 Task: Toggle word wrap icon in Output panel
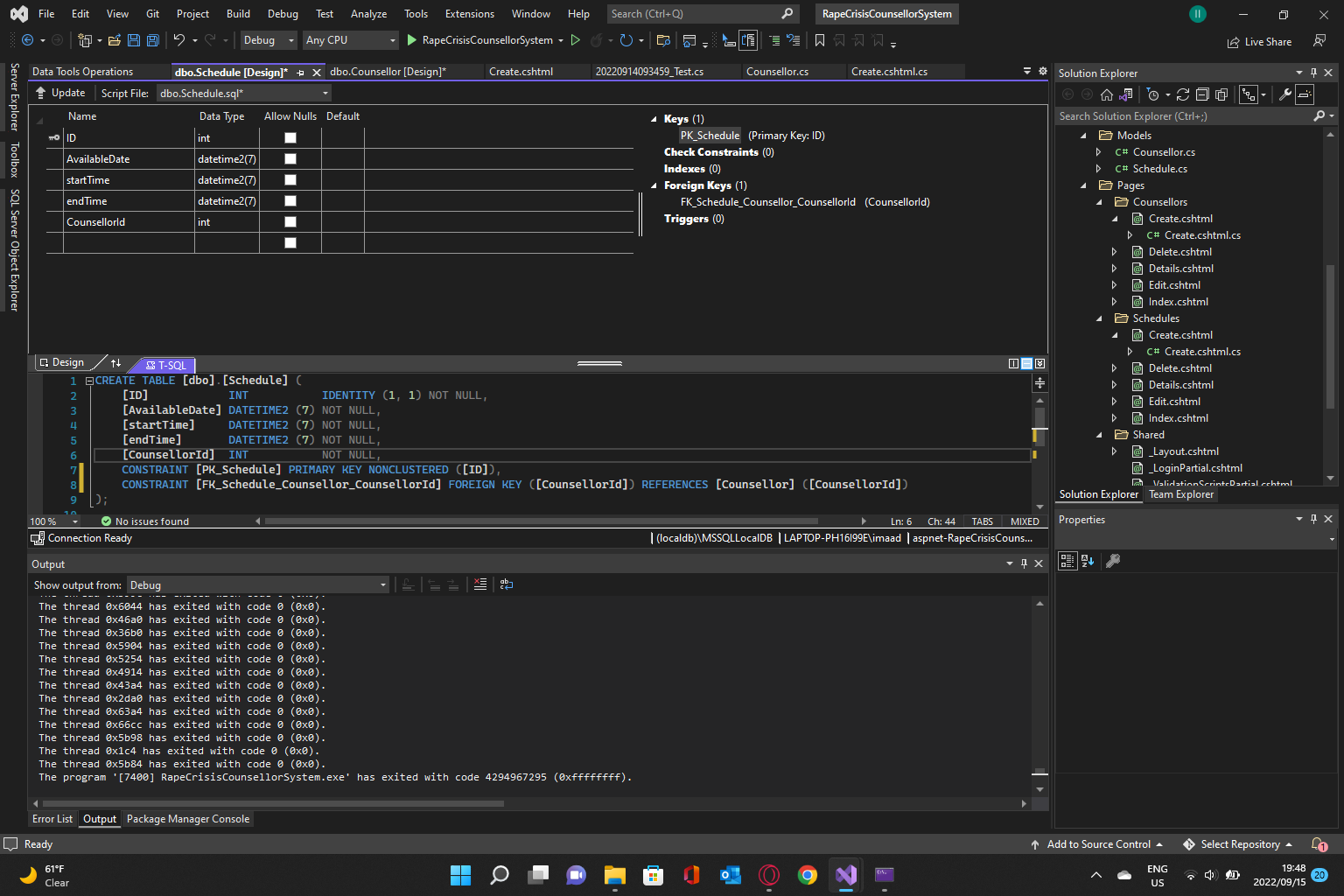[506, 584]
